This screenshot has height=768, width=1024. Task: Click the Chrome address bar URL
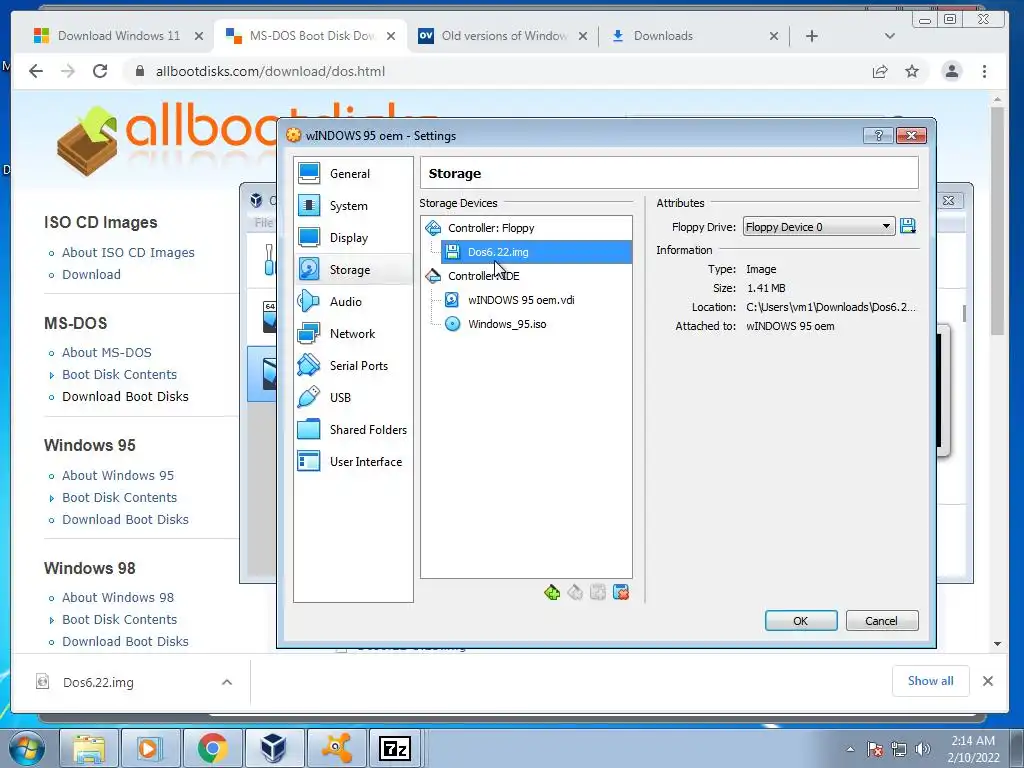tap(270, 71)
